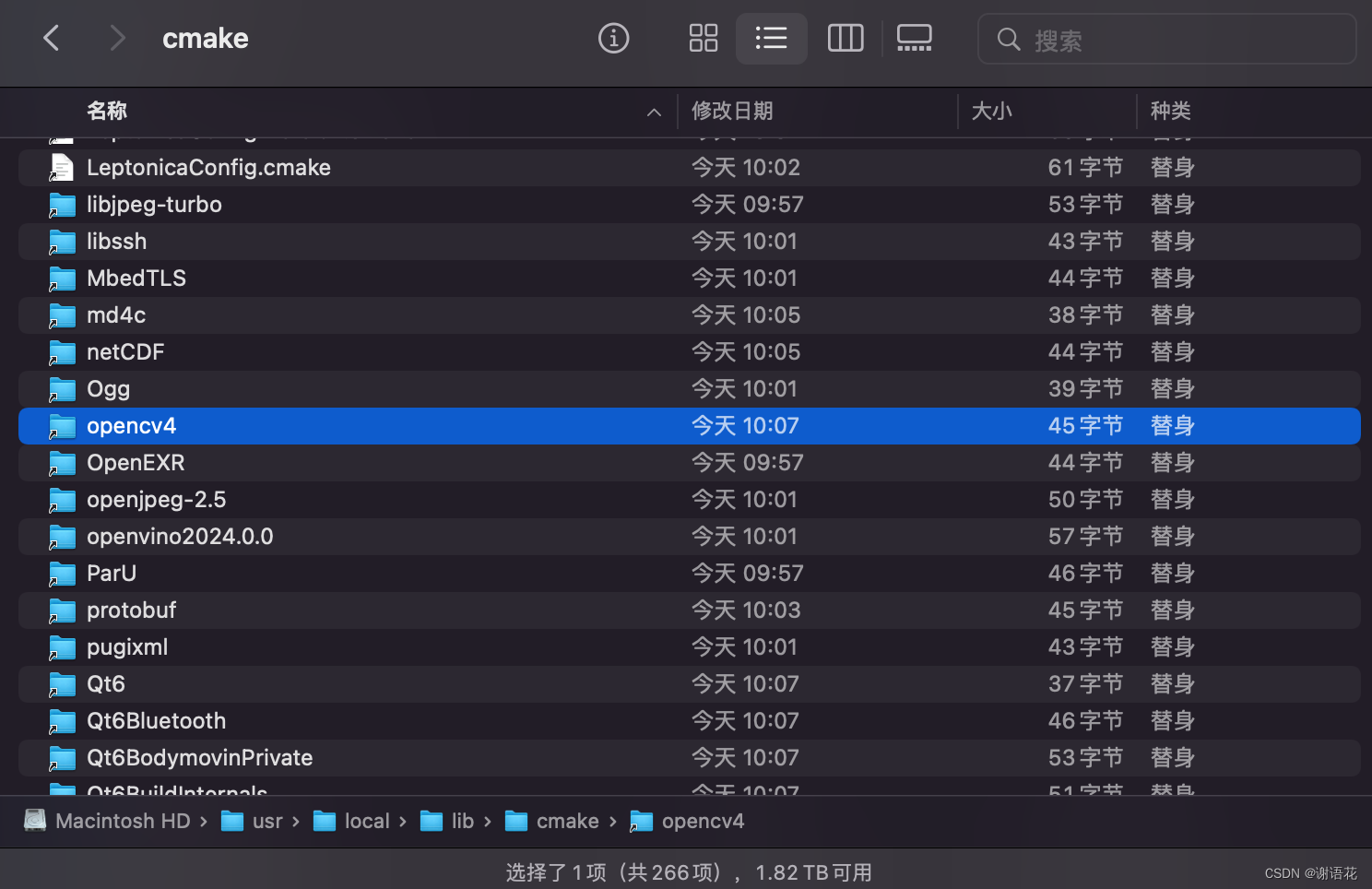Click the netCDF name text
The width and height of the screenshot is (1372, 889).
[x=125, y=352]
